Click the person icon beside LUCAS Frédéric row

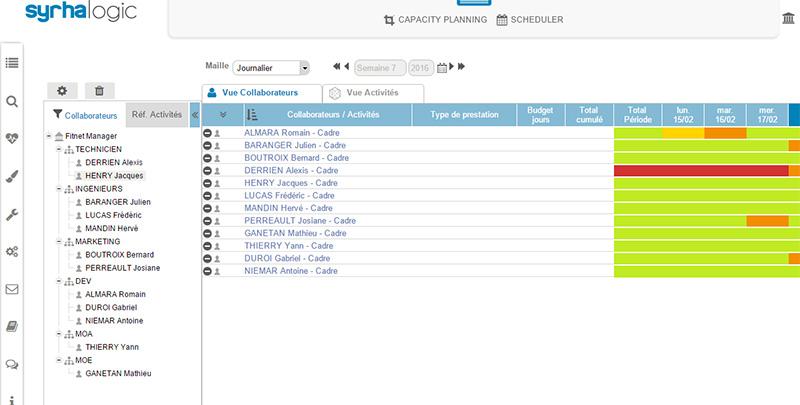click(217, 196)
